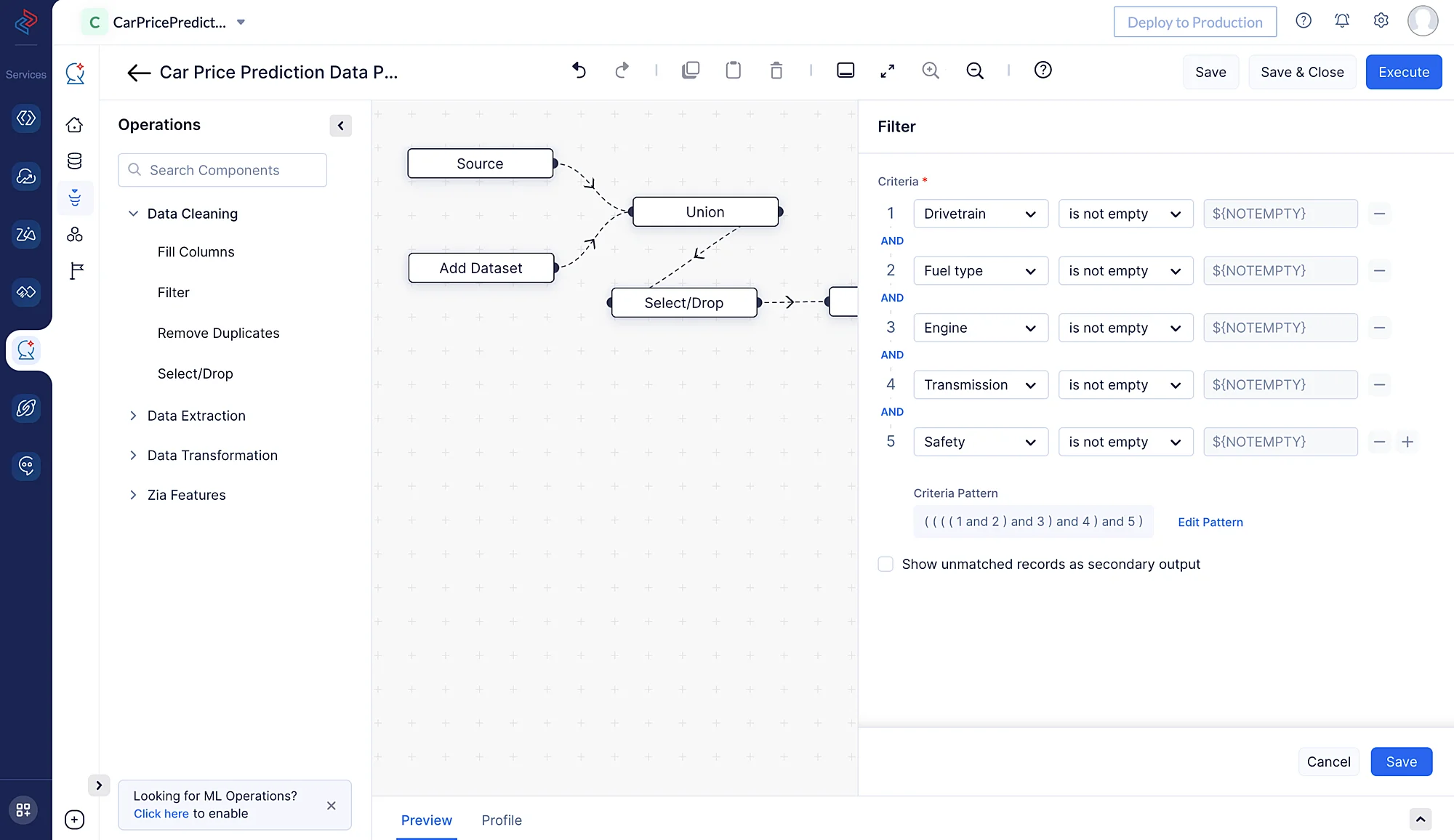This screenshot has width=1454, height=840.
Task: Click the trash delete icon in toolbar
Action: pos(776,70)
